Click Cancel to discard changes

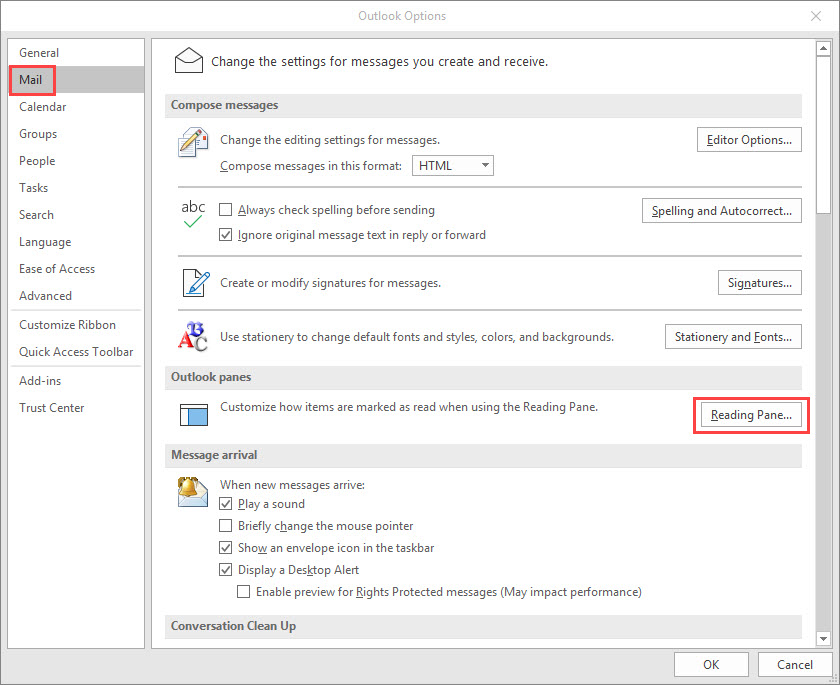coord(794,665)
